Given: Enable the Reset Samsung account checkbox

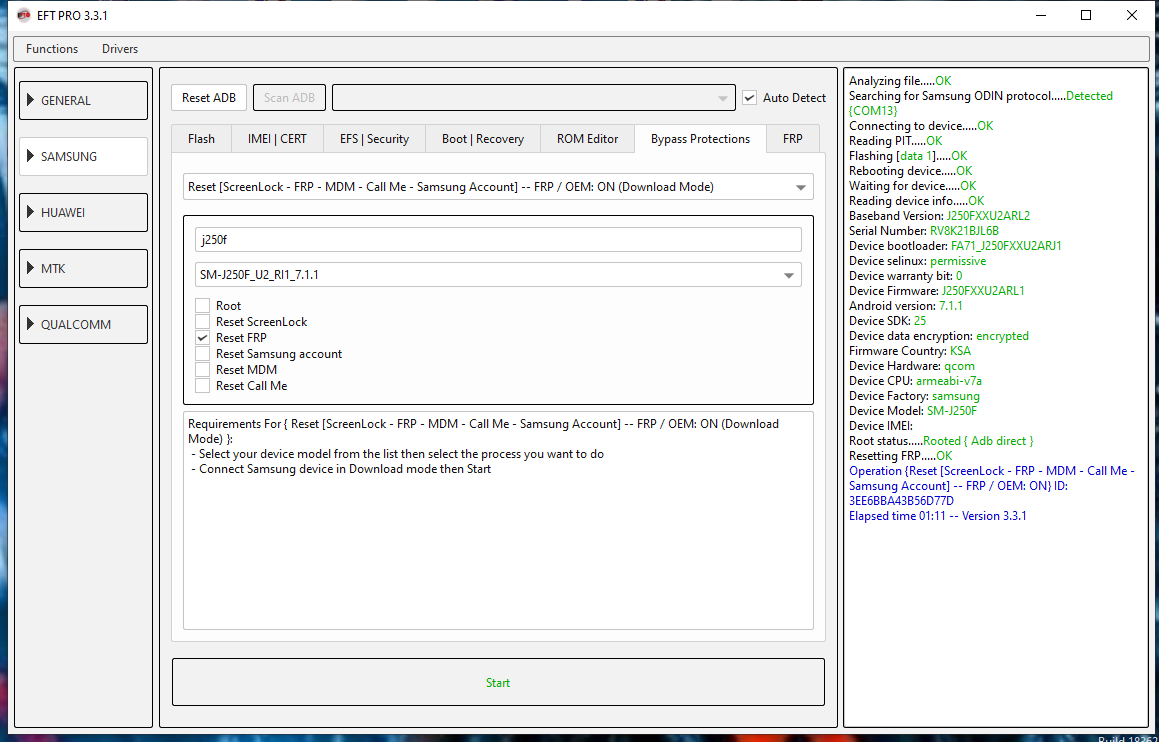Looking at the screenshot, I should [x=203, y=353].
